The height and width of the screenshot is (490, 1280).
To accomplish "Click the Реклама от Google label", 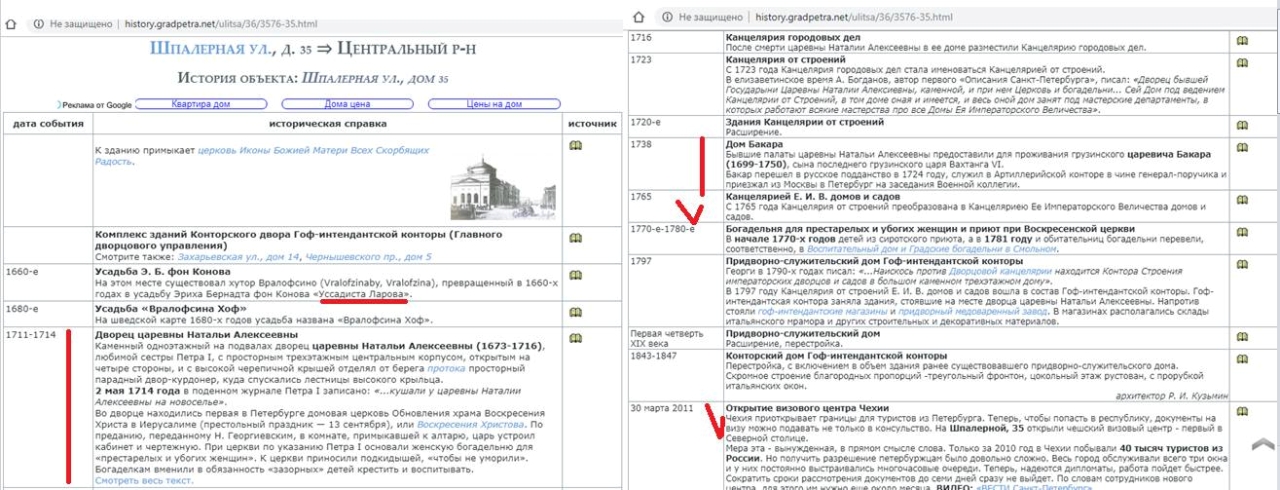I will (96, 104).
